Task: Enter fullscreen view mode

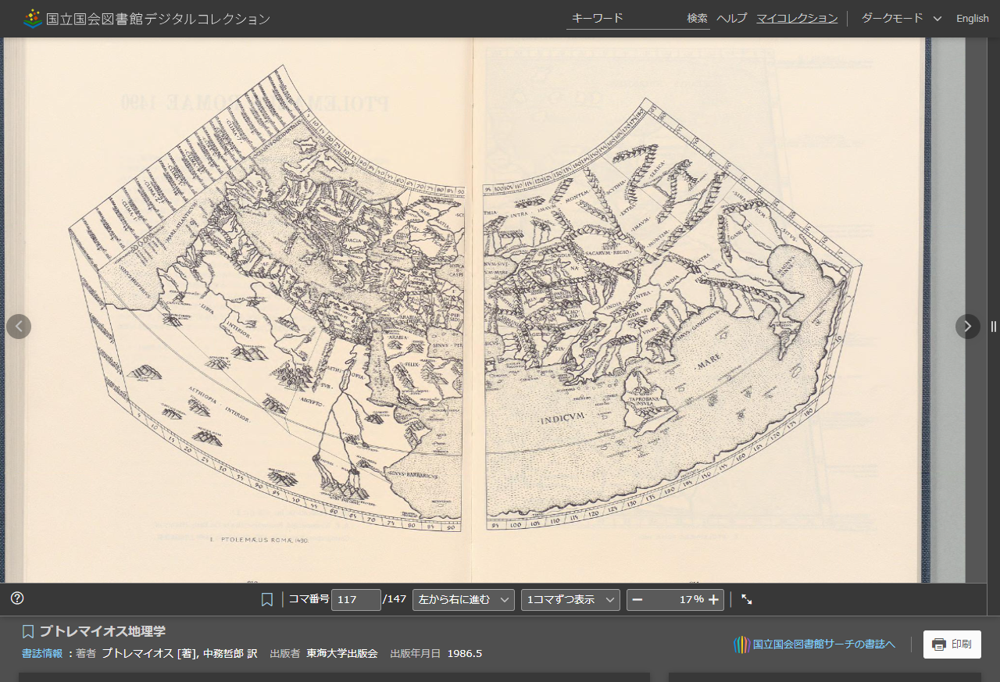Action: pyautogui.click(x=747, y=600)
